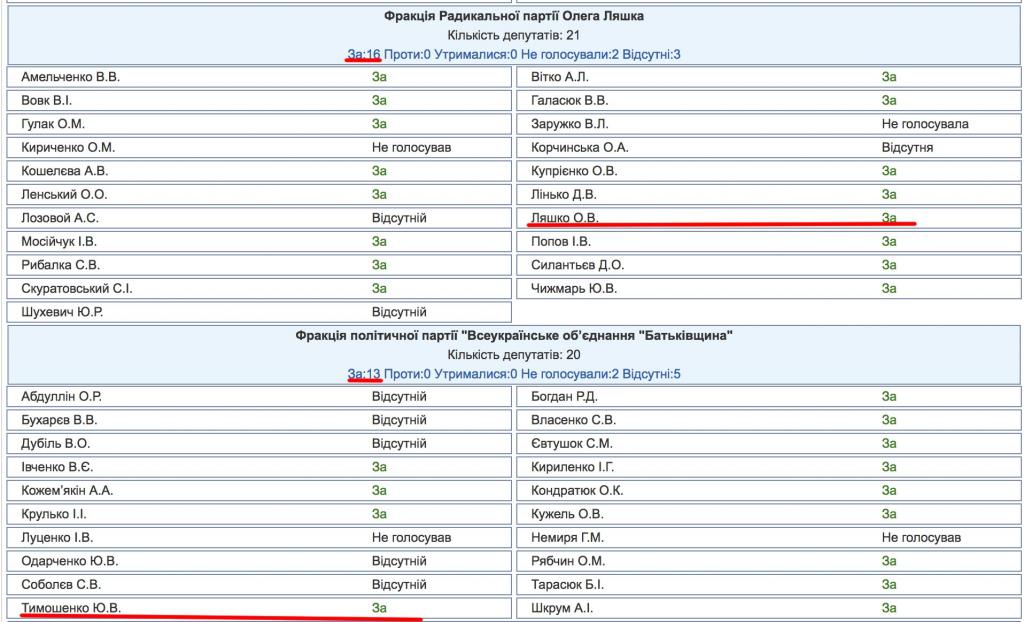Click the name Кожем'якін А.А.

(67, 490)
